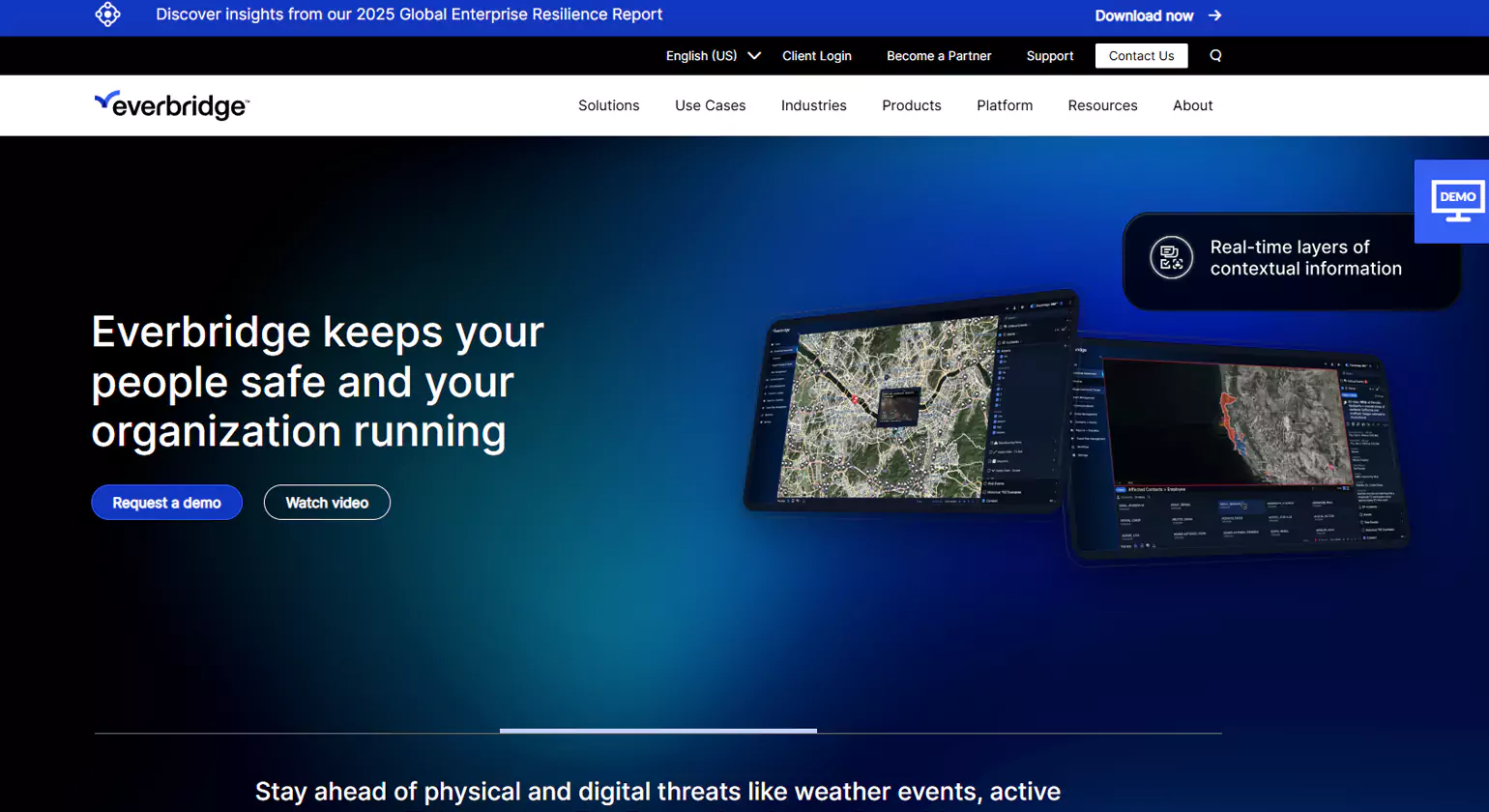Click the search magnifier icon
This screenshot has height=812, width=1489.
tap(1215, 56)
